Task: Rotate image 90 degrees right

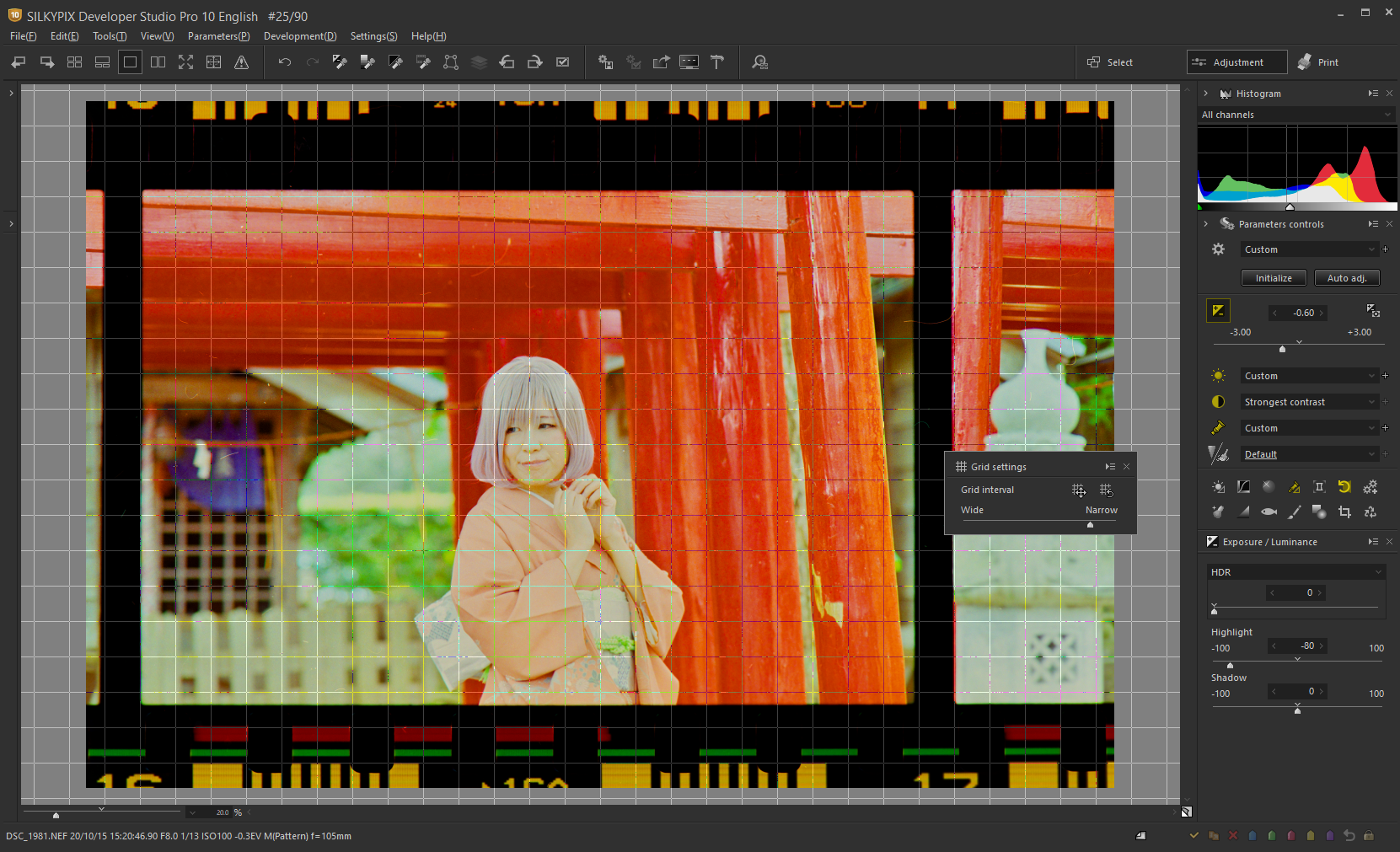Action: coord(534,62)
